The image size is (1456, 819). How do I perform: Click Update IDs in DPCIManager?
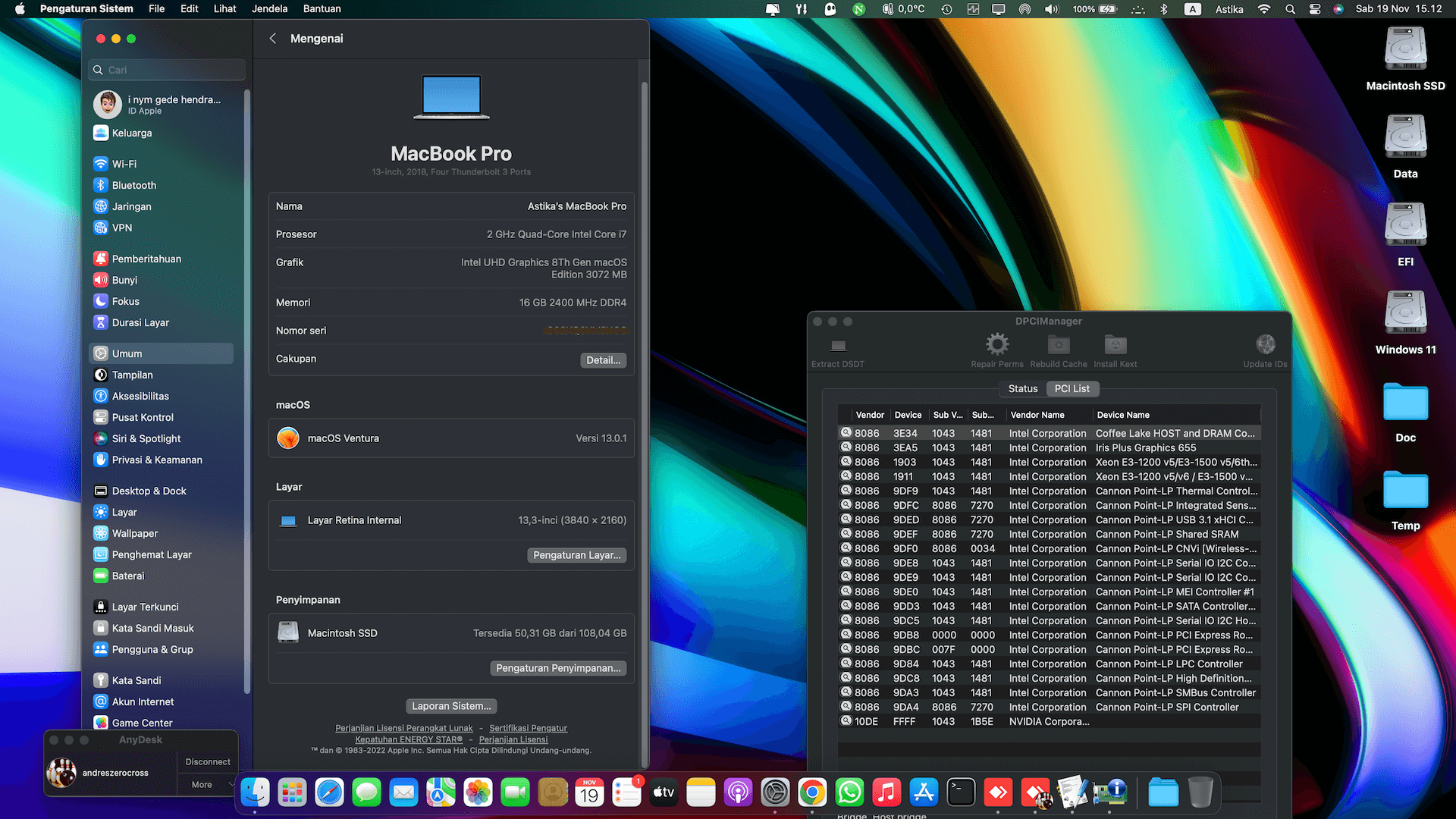1265,351
